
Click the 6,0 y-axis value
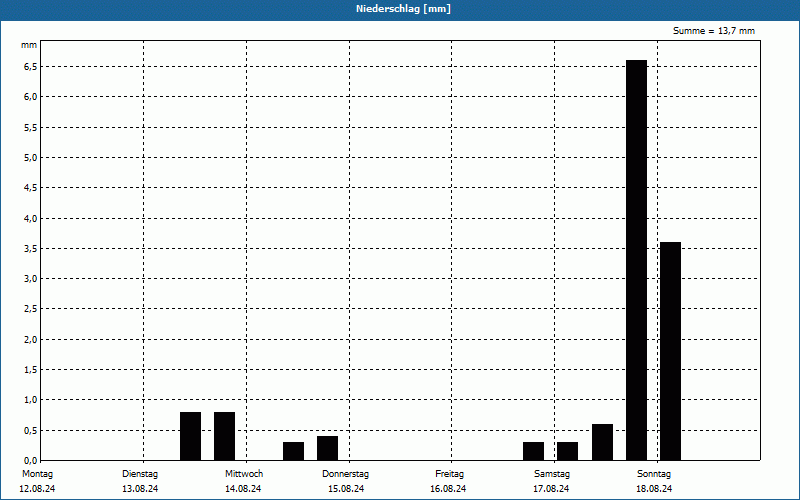[x=31, y=96]
